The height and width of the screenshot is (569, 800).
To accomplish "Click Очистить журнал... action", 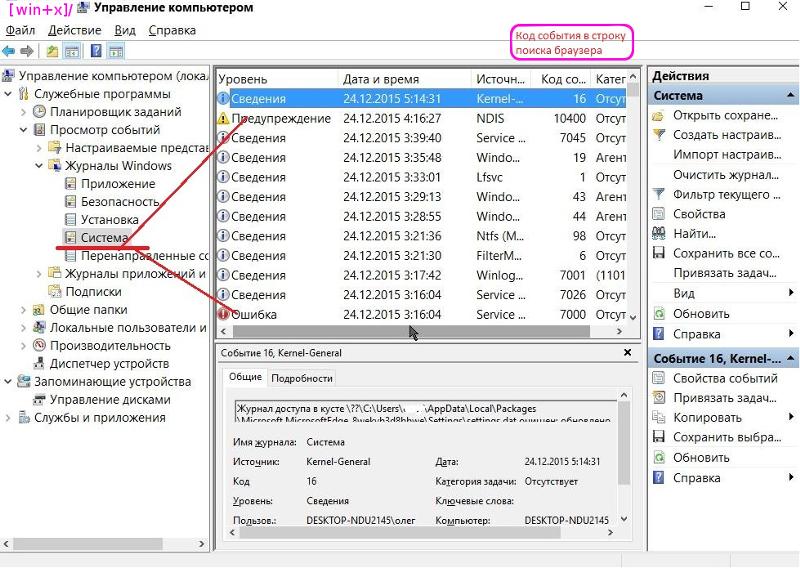I will coord(726,175).
